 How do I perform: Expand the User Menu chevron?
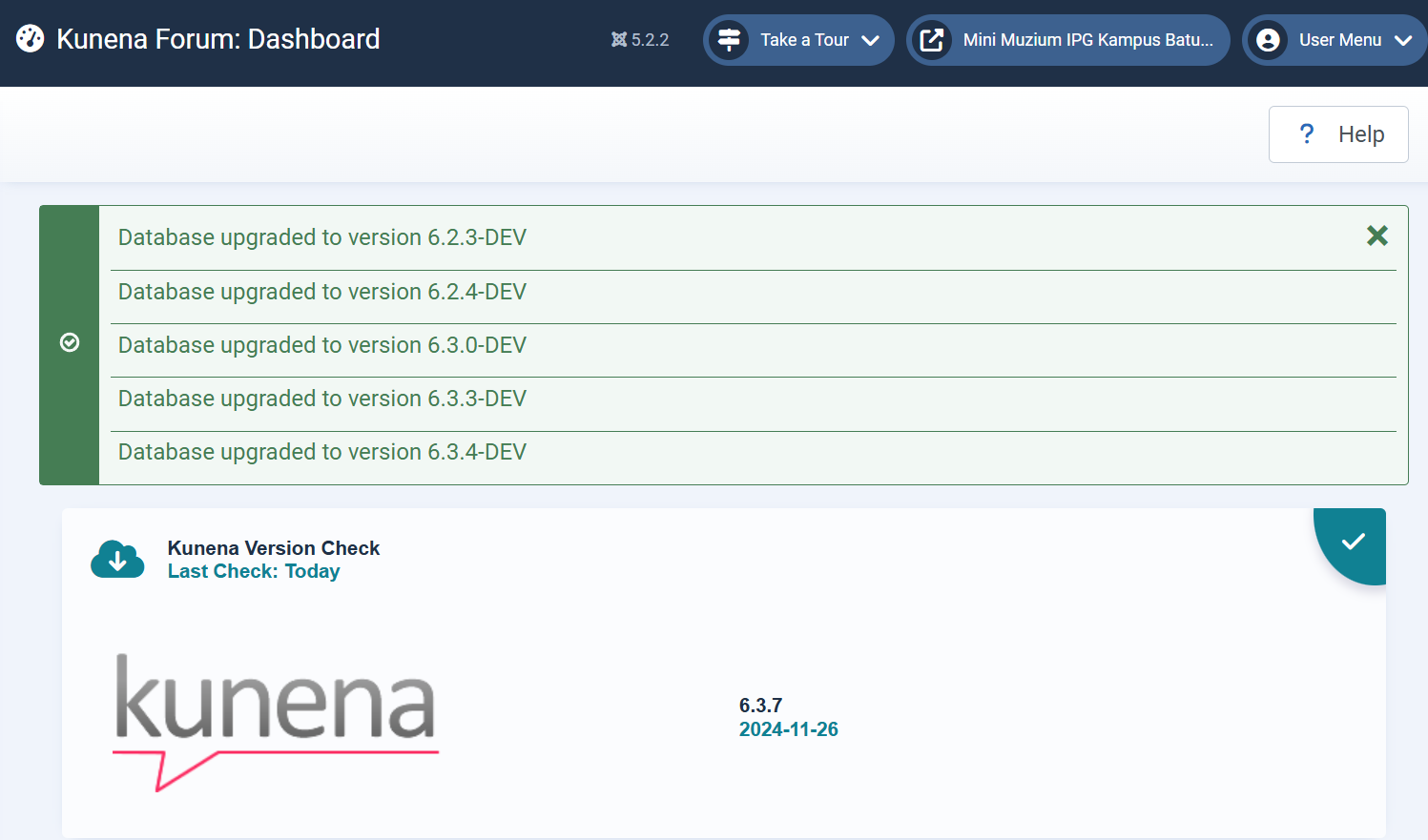point(1402,40)
